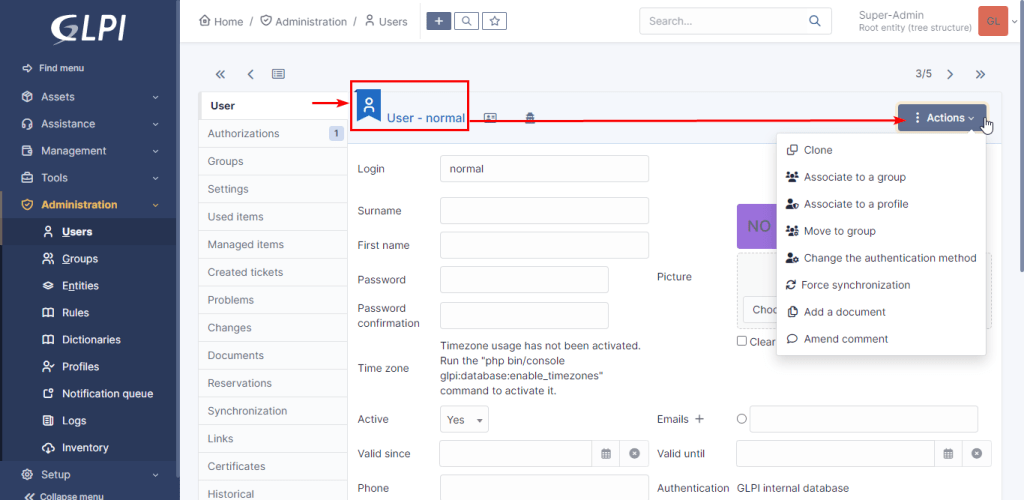Jump to first record with double-left arrows

pyautogui.click(x=220, y=74)
